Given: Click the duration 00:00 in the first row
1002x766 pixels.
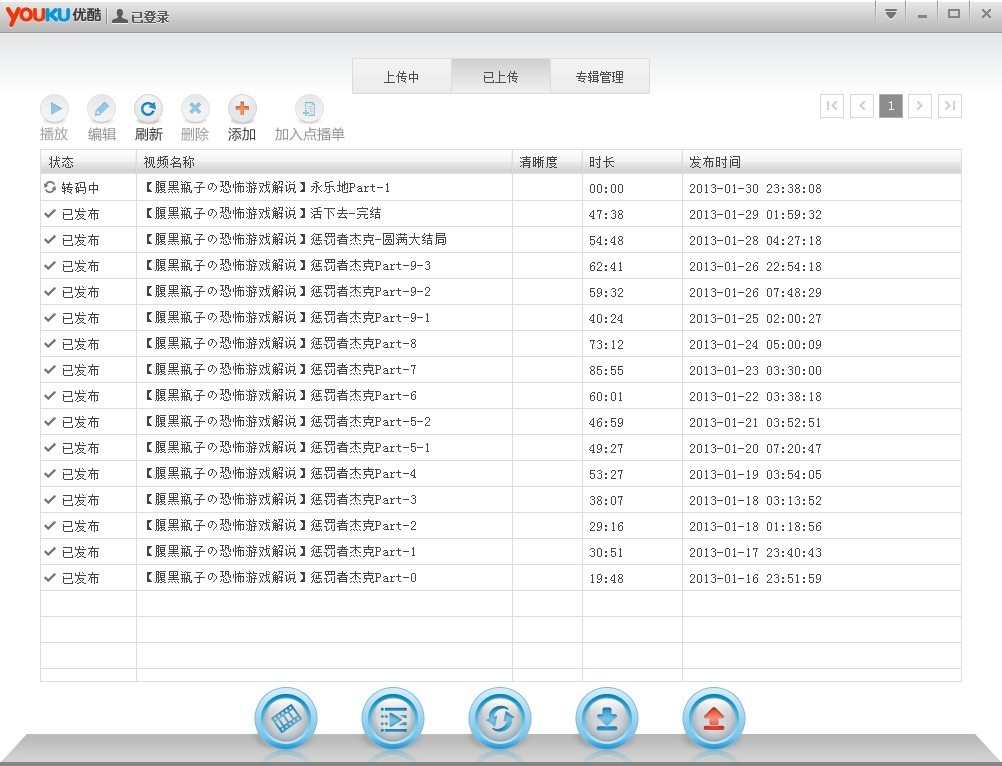Looking at the screenshot, I should point(606,188).
